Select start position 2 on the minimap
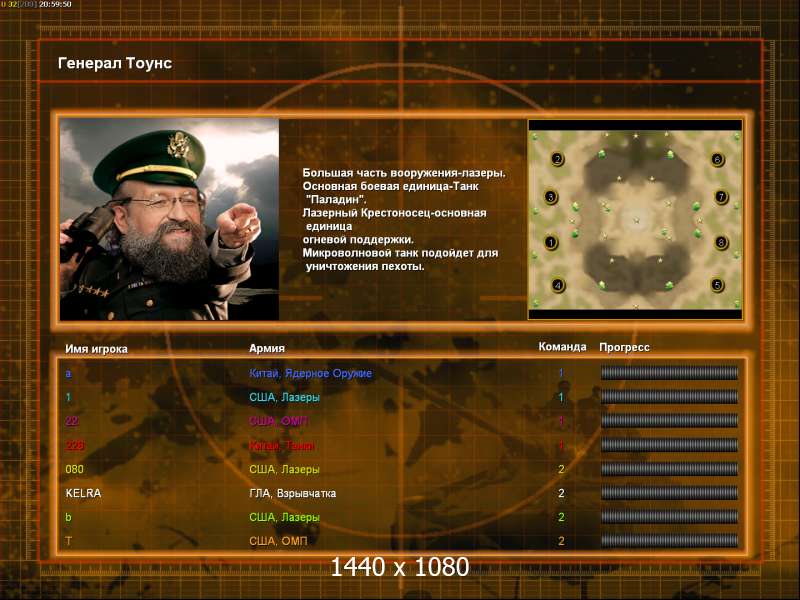The width and height of the screenshot is (800, 600). pos(557,159)
